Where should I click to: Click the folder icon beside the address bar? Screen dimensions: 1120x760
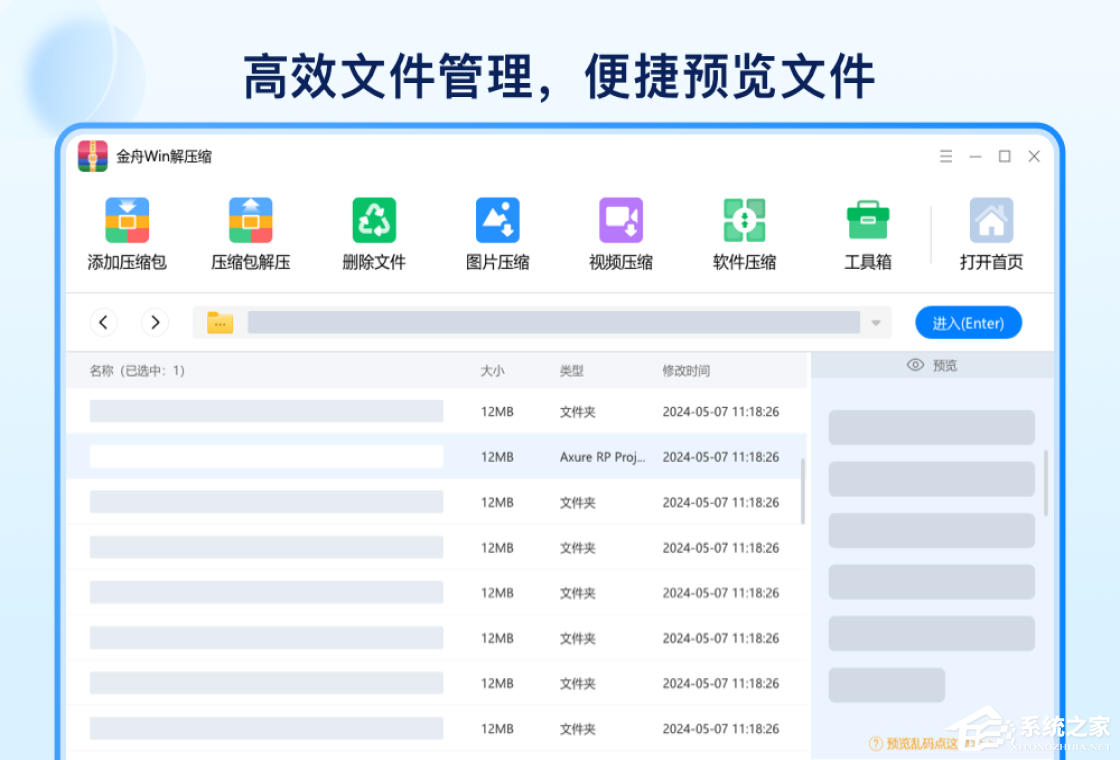[219, 322]
